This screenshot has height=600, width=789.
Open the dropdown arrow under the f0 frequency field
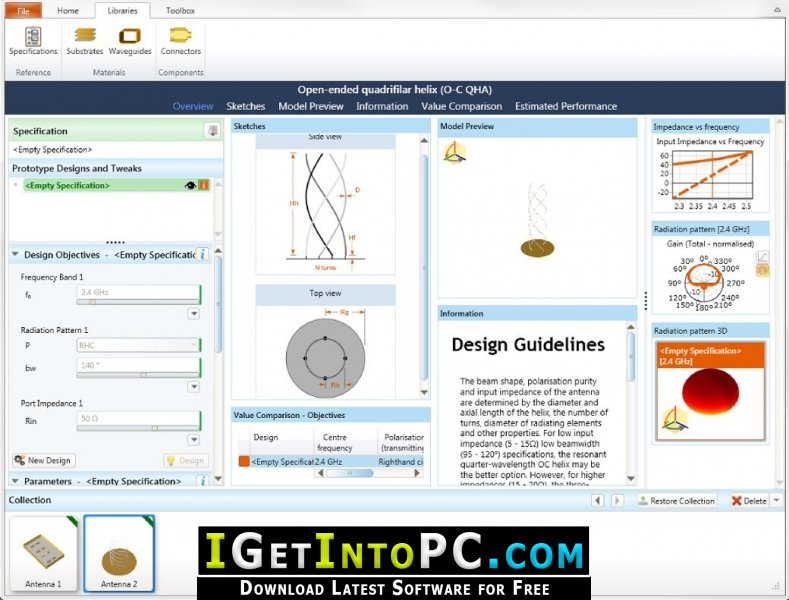194,314
